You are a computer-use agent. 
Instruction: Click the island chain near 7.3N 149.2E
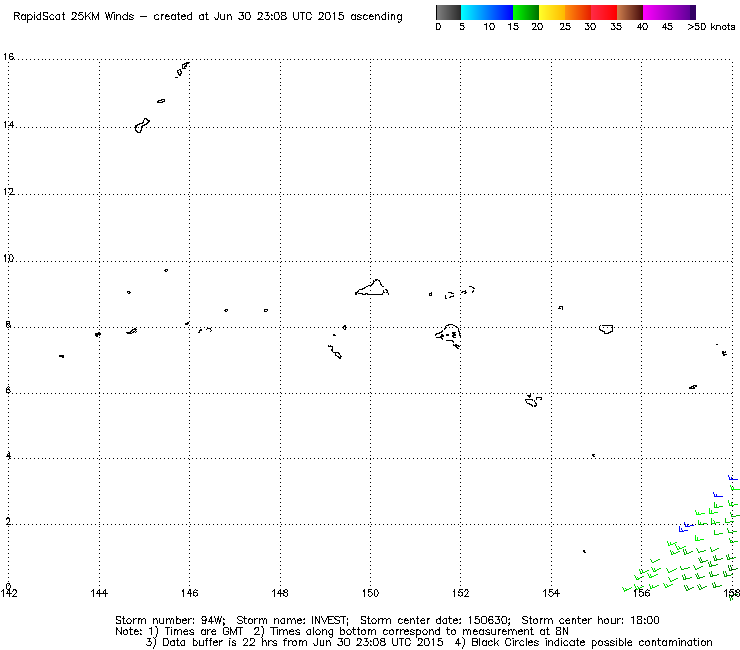[335, 352]
